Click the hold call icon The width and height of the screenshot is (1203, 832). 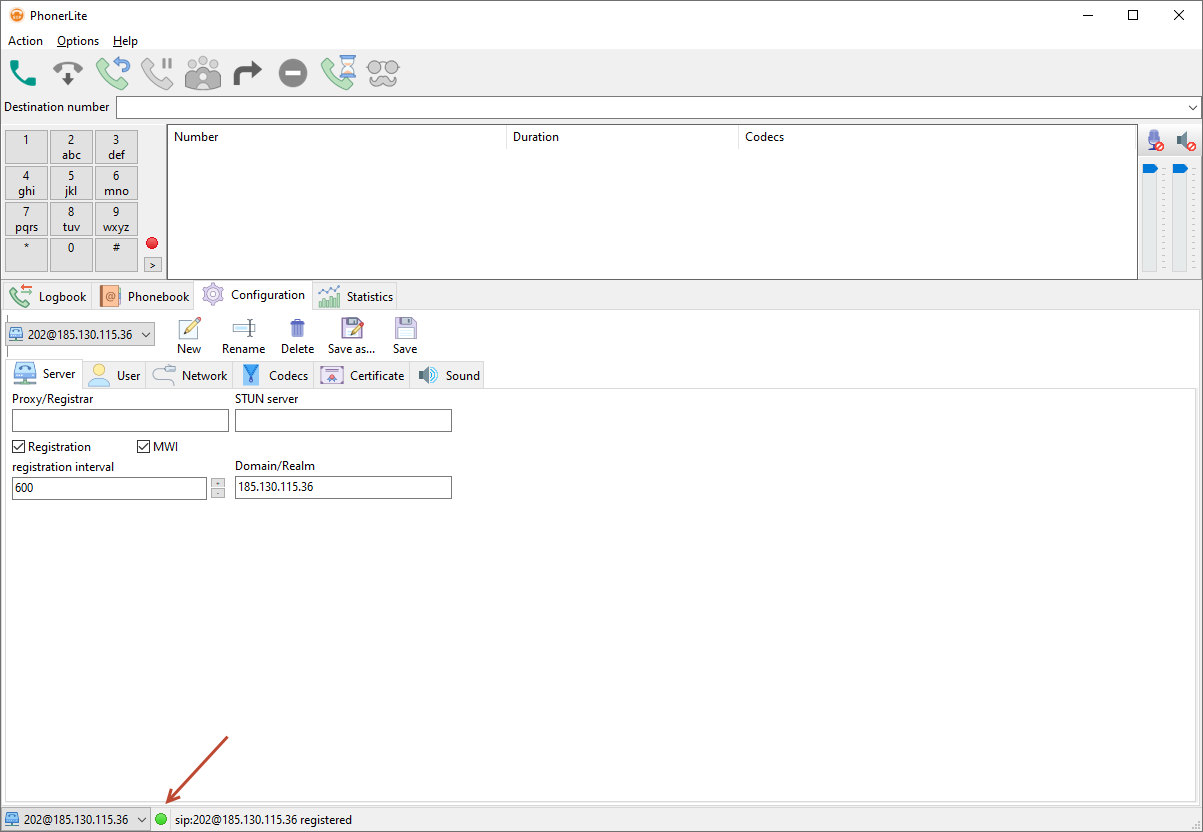tap(157, 73)
